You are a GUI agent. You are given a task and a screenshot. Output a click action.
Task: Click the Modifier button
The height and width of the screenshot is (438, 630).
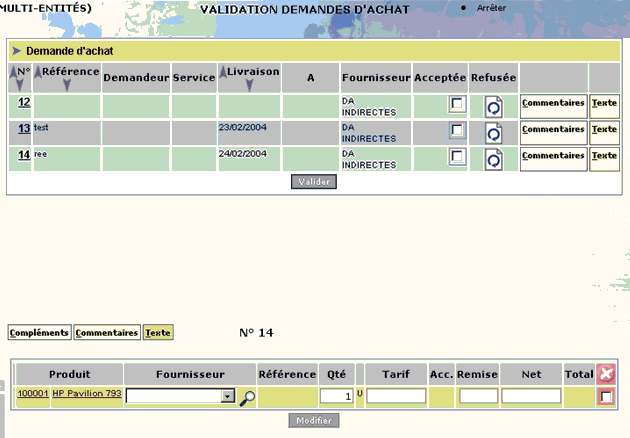click(314, 421)
